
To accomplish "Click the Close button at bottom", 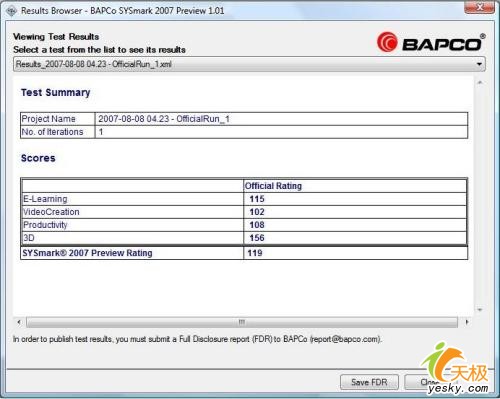I will click(430, 382).
